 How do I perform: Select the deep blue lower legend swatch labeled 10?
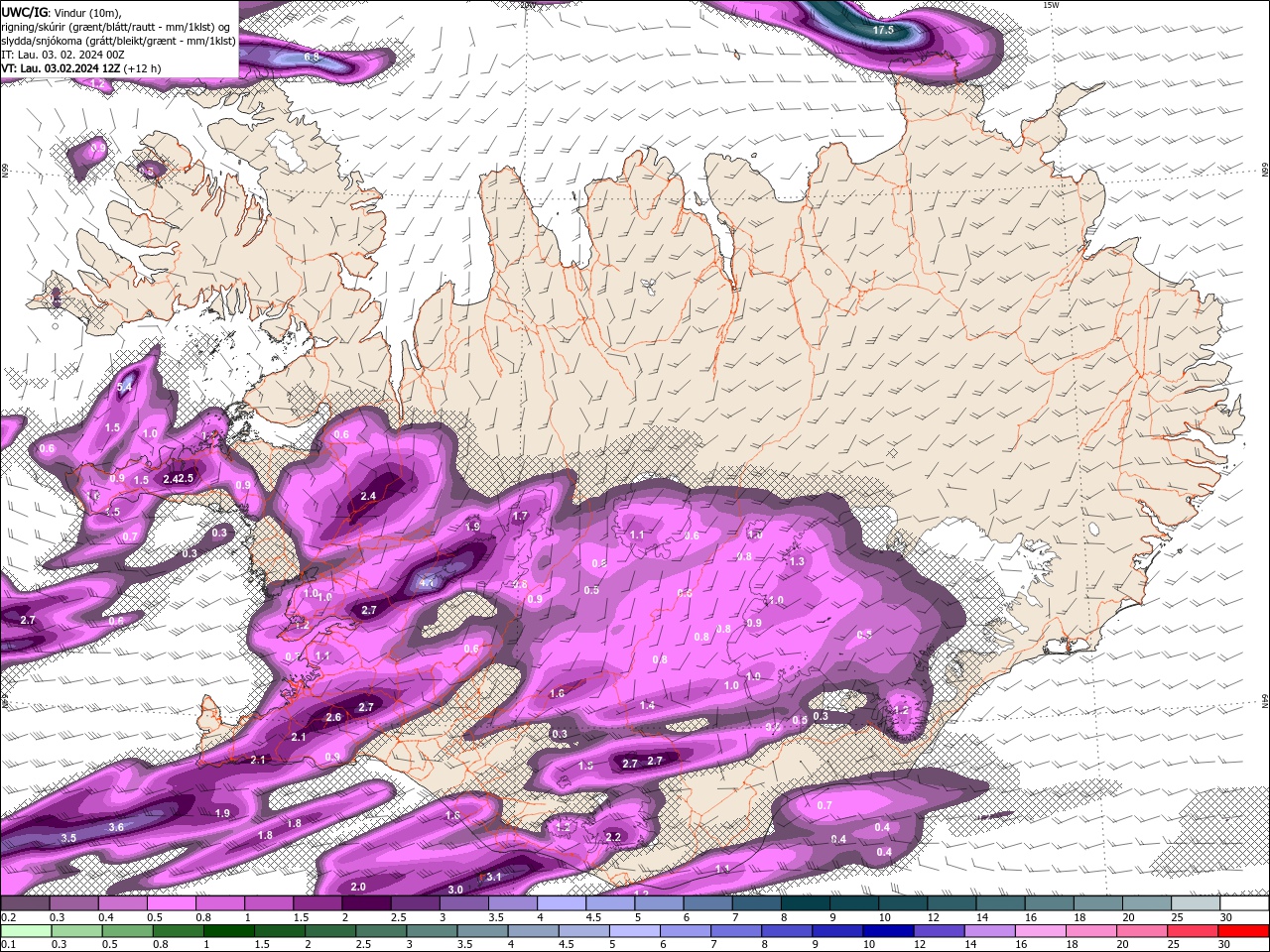pyautogui.click(x=888, y=931)
